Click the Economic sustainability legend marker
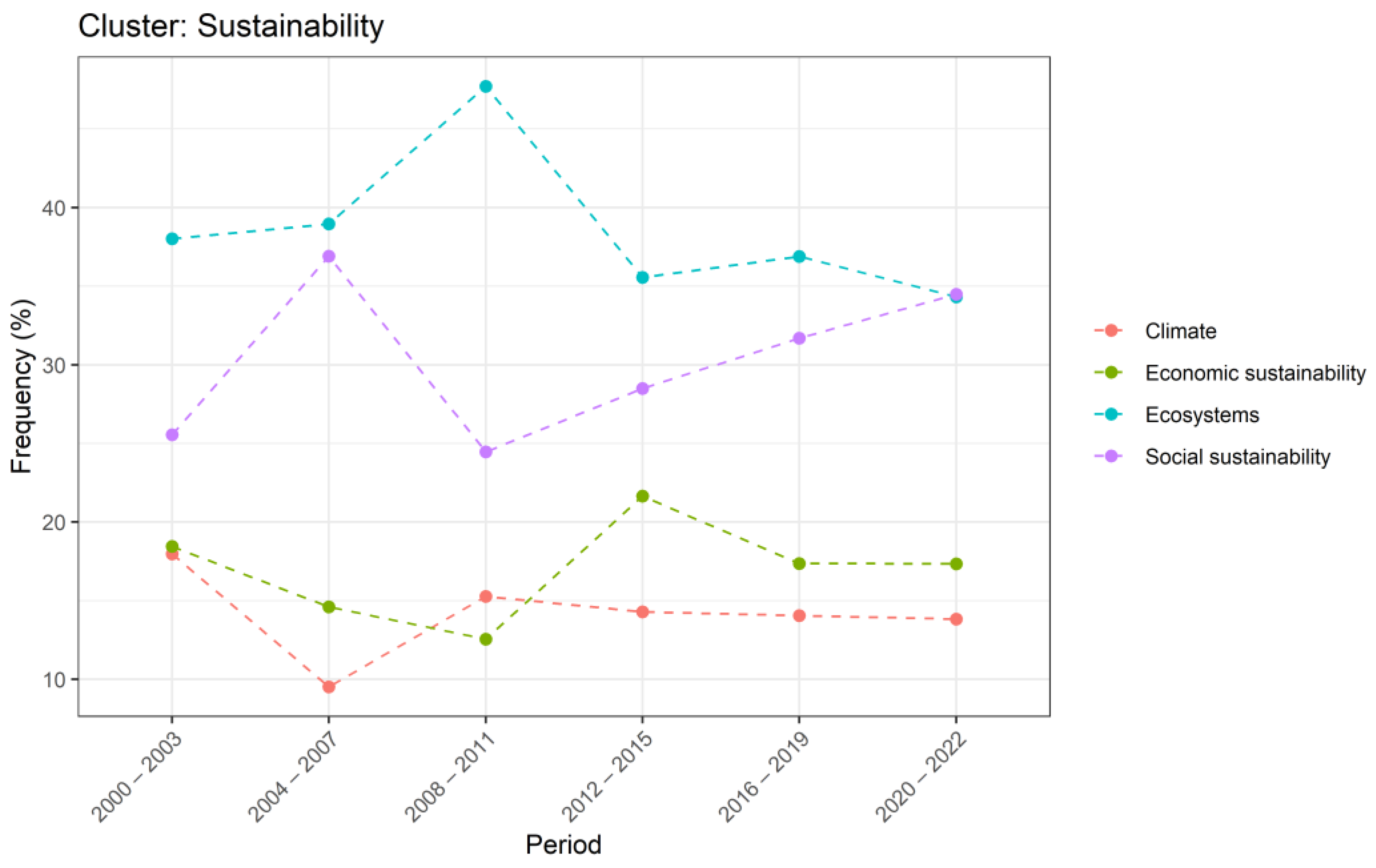 pyautogui.click(x=1111, y=373)
